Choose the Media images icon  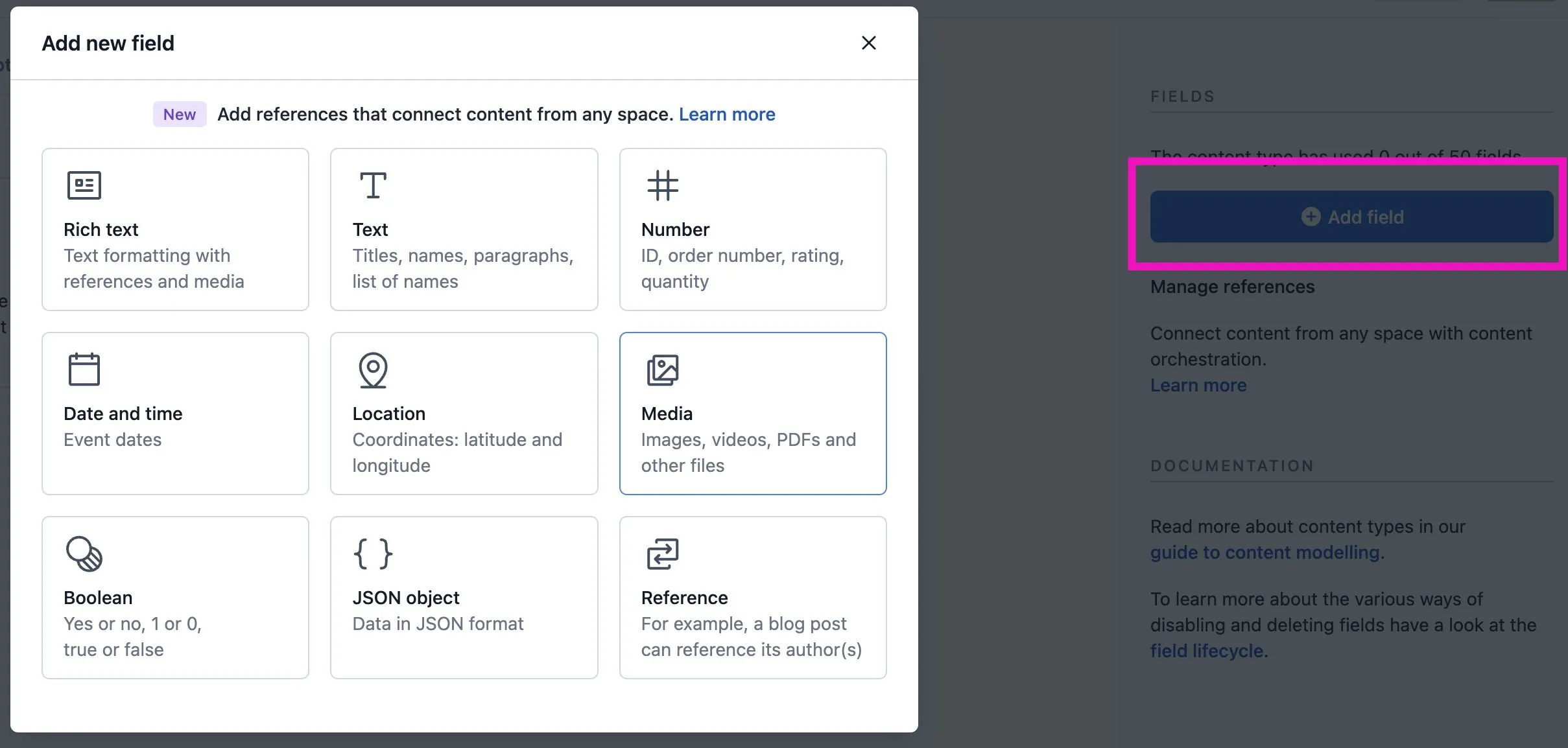click(663, 370)
